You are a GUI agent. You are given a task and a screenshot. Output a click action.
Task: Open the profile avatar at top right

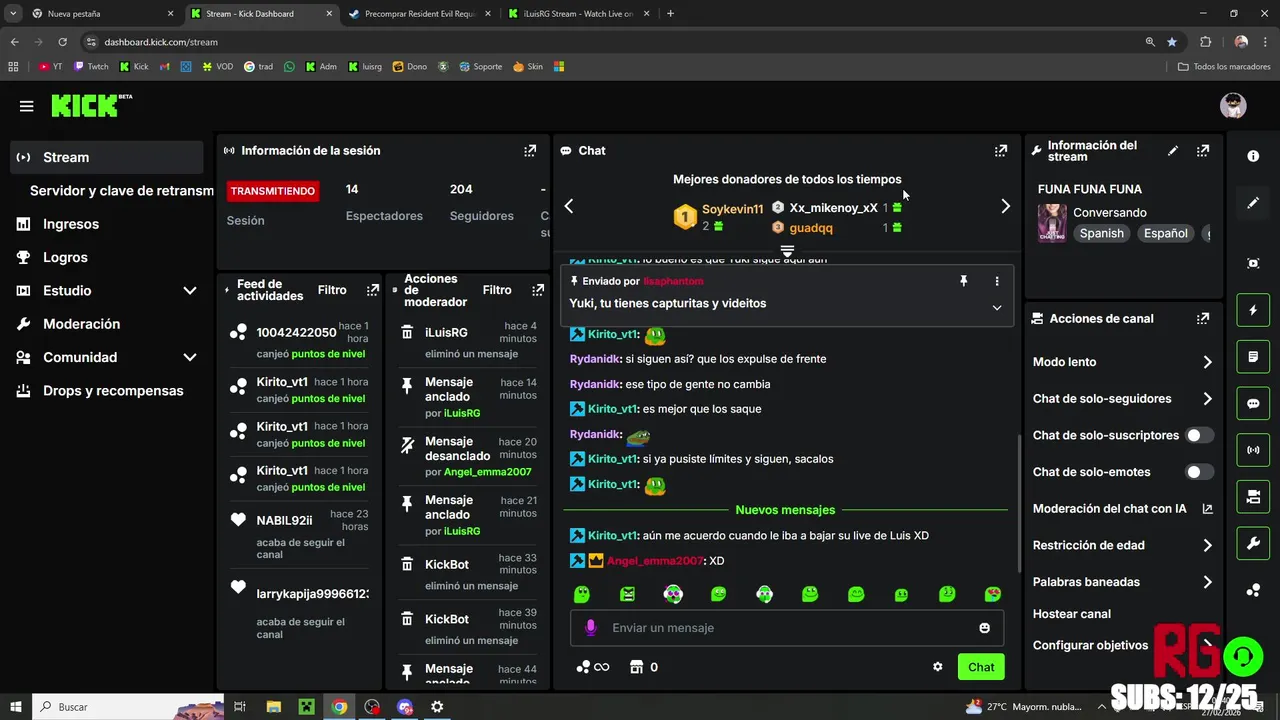pyautogui.click(x=1233, y=106)
